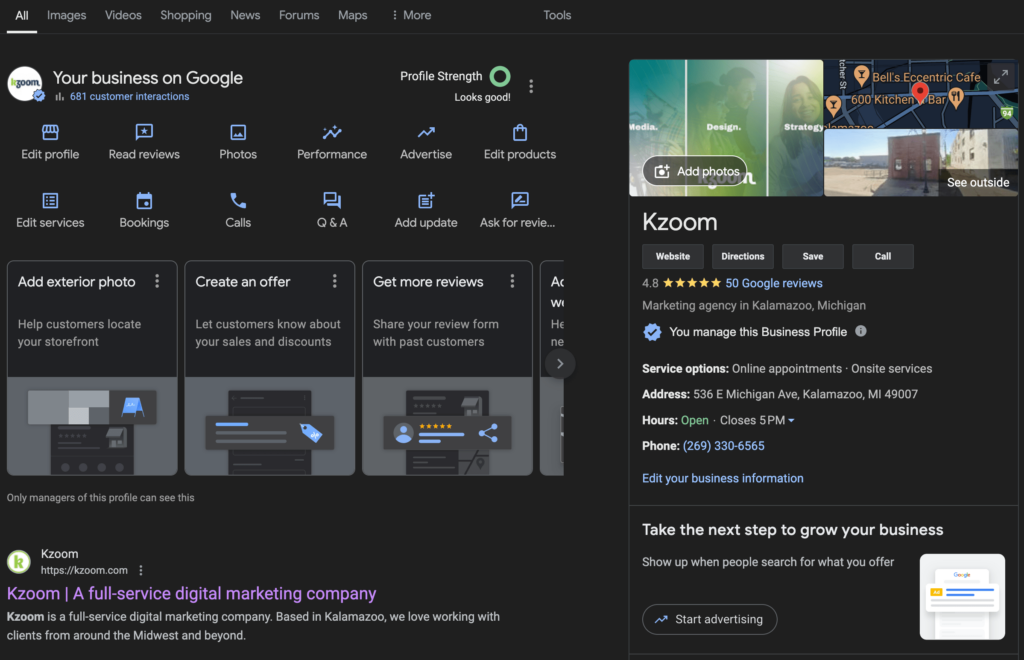Click Kzoom favicon in search result
This screenshot has height=660, width=1024.
coord(18,561)
